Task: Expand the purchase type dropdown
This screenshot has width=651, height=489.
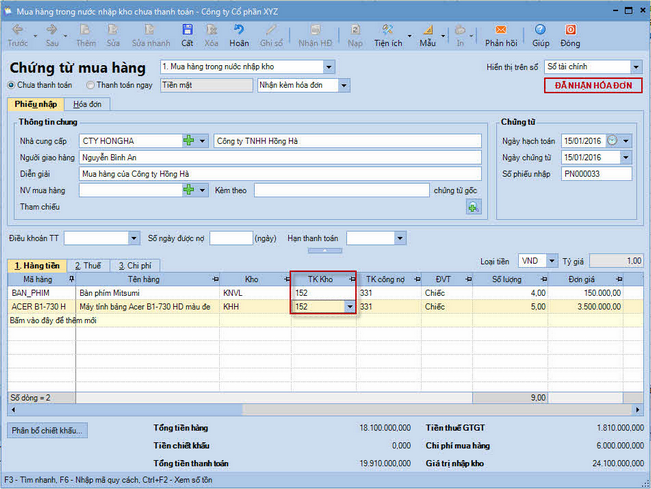Action: pyautogui.click(x=329, y=67)
